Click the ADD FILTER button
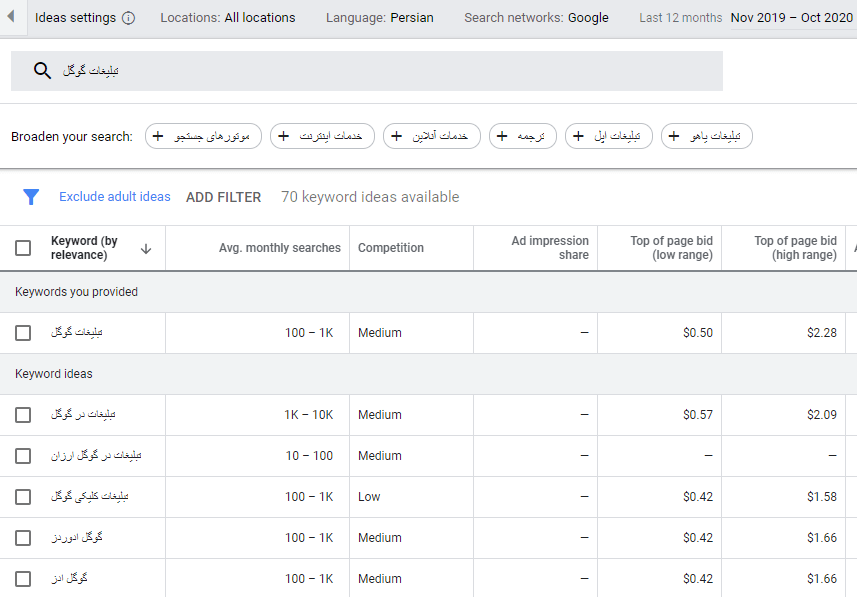Image resolution: width=857 pixels, height=597 pixels. coord(224,197)
